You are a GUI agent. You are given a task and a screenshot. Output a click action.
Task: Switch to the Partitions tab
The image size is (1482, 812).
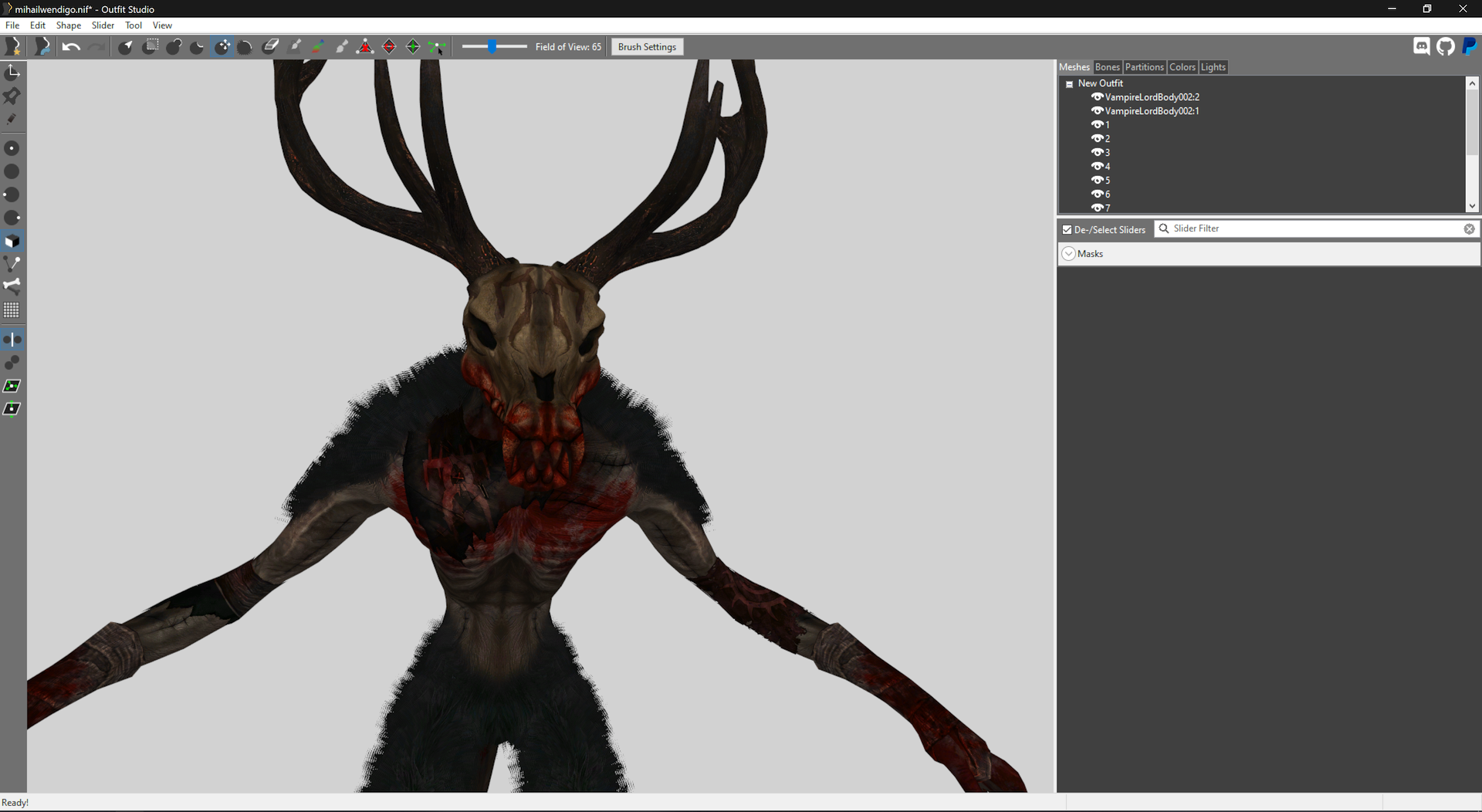tap(1144, 67)
